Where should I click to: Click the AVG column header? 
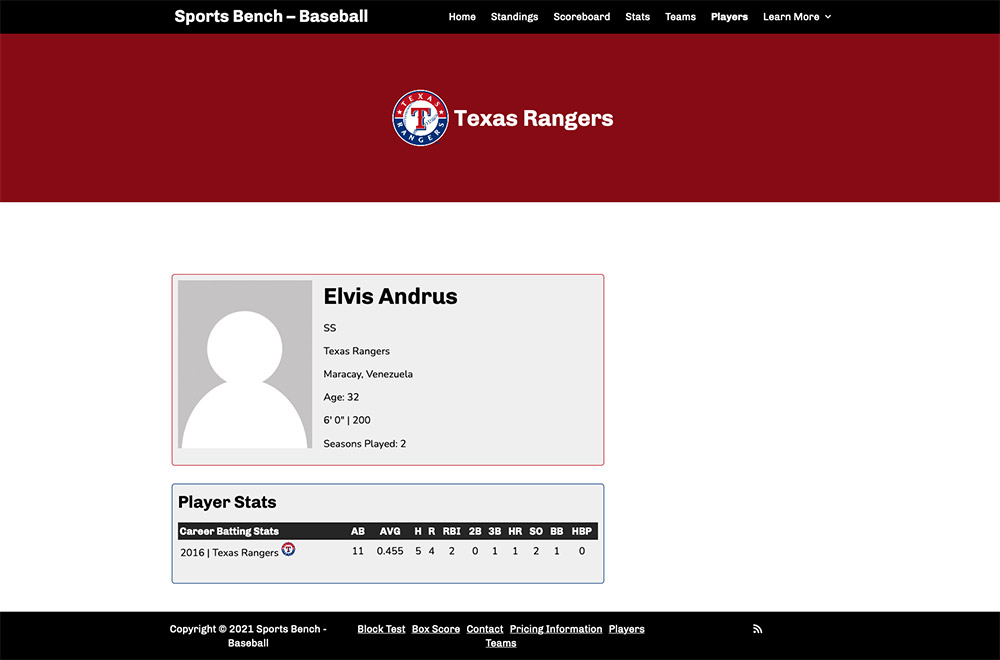390,531
